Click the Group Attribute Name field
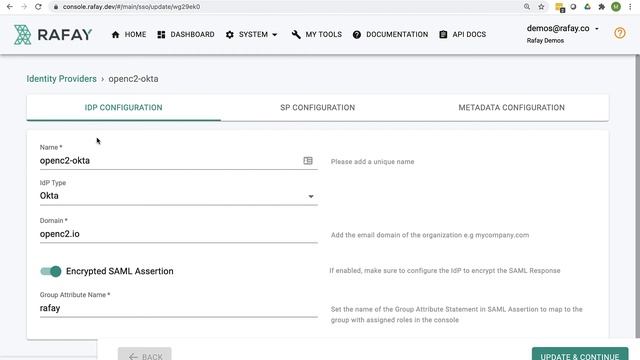Viewport: 640px width, 360px height. (x=178, y=309)
